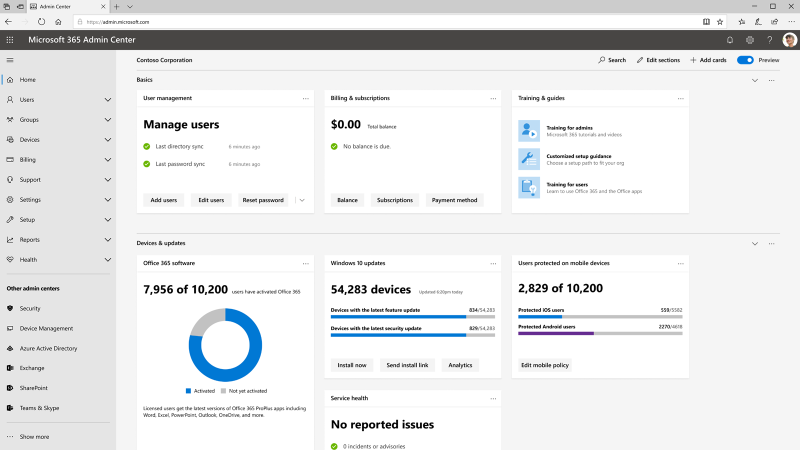Click the Home icon in sidebar
Viewport: 800px width, 450px height.
(x=10, y=80)
